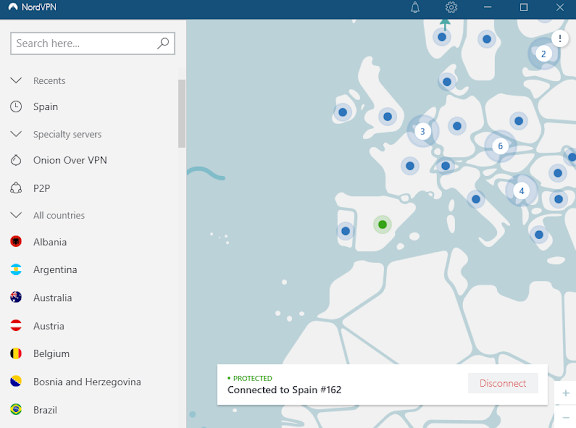Click the search magnifier icon
This screenshot has width=576, height=428.
pyautogui.click(x=163, y=43)
